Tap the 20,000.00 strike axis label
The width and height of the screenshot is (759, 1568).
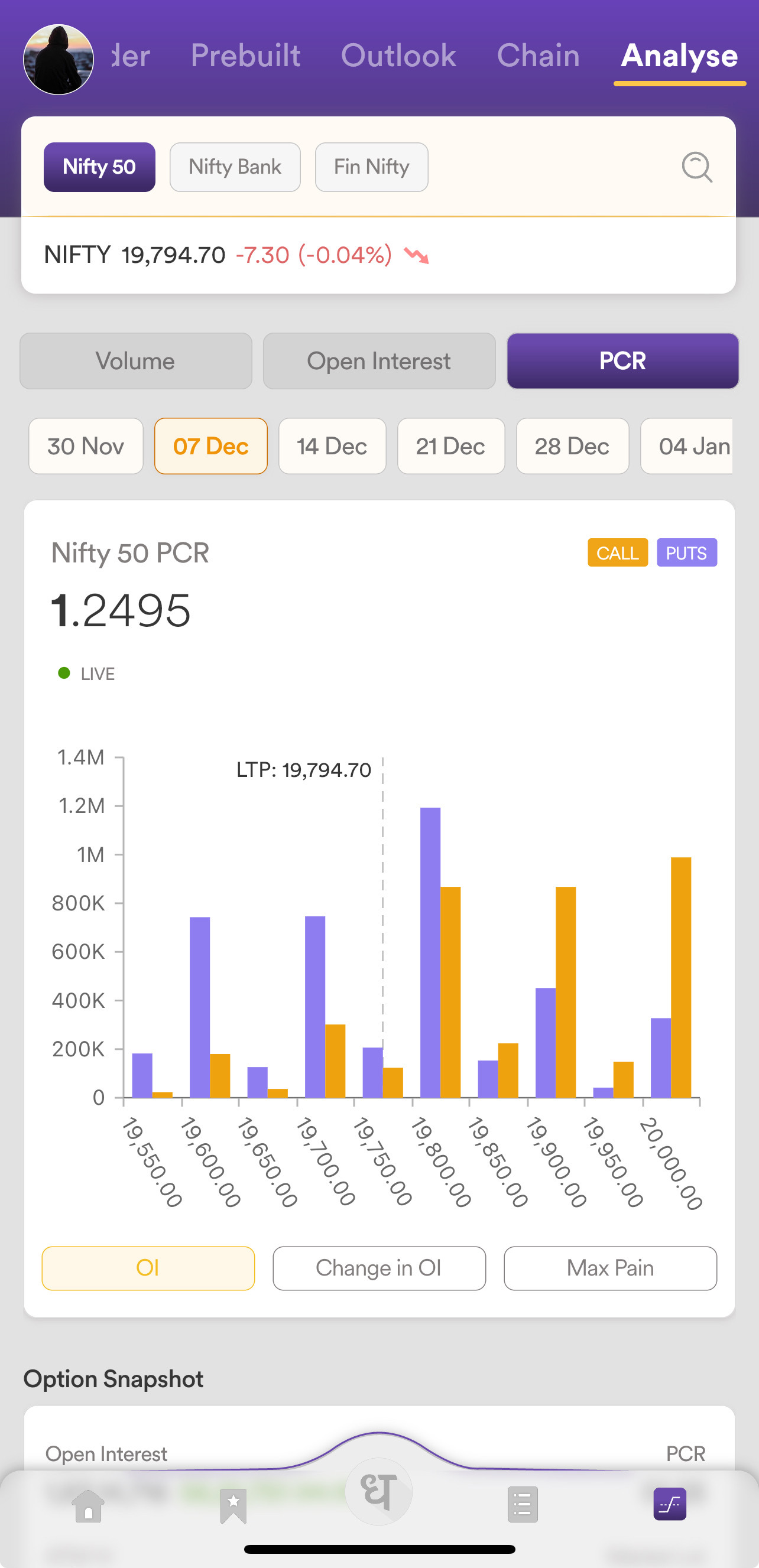671,1163
